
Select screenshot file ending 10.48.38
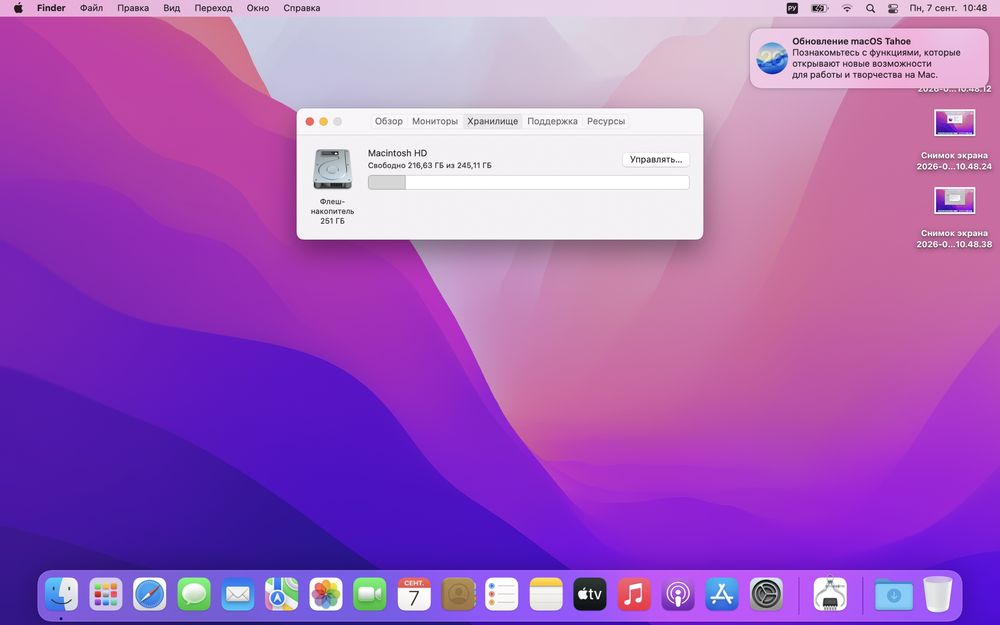pos(954,218)
